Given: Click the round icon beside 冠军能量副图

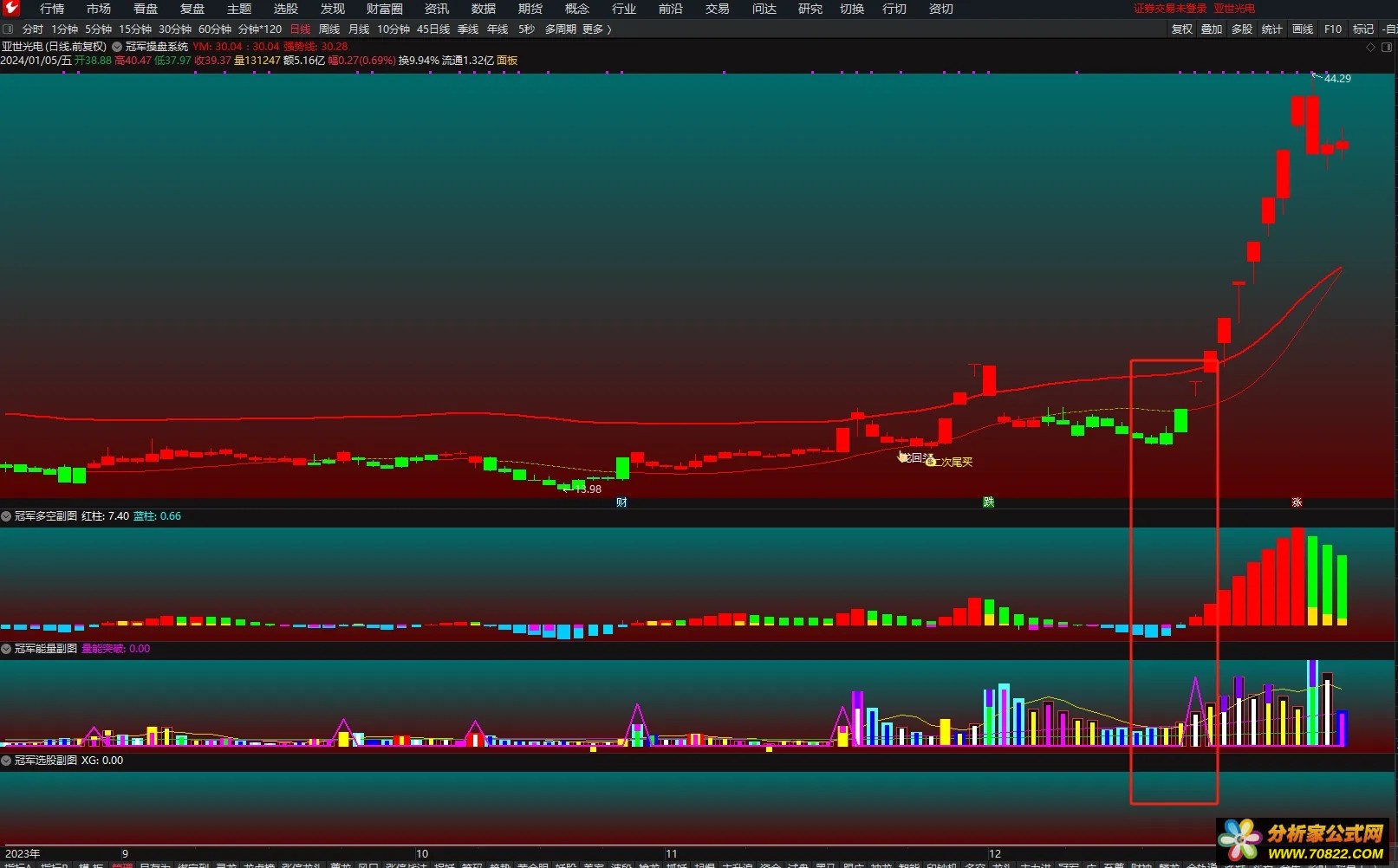Looking at the screenshot, I should coord(6,649).
